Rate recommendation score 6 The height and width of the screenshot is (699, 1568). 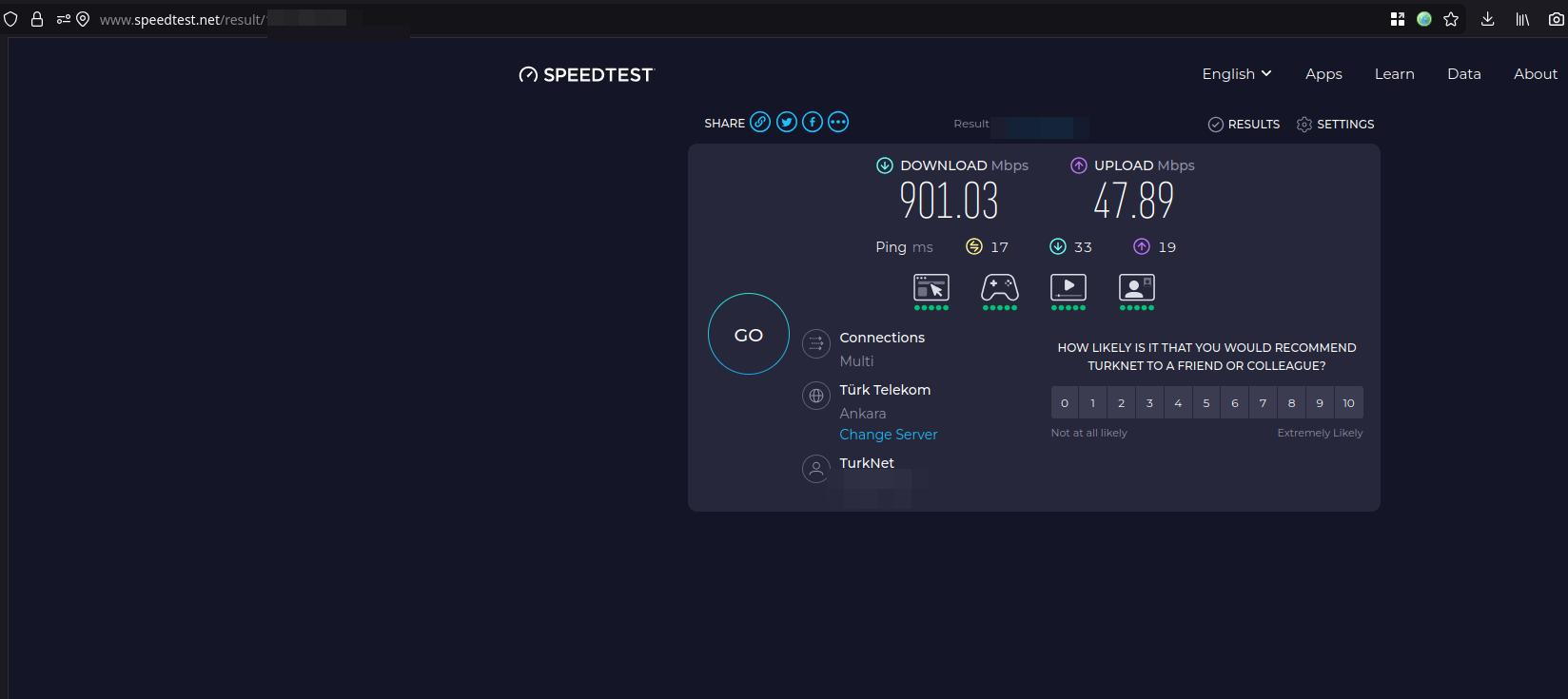[1235, 402]
